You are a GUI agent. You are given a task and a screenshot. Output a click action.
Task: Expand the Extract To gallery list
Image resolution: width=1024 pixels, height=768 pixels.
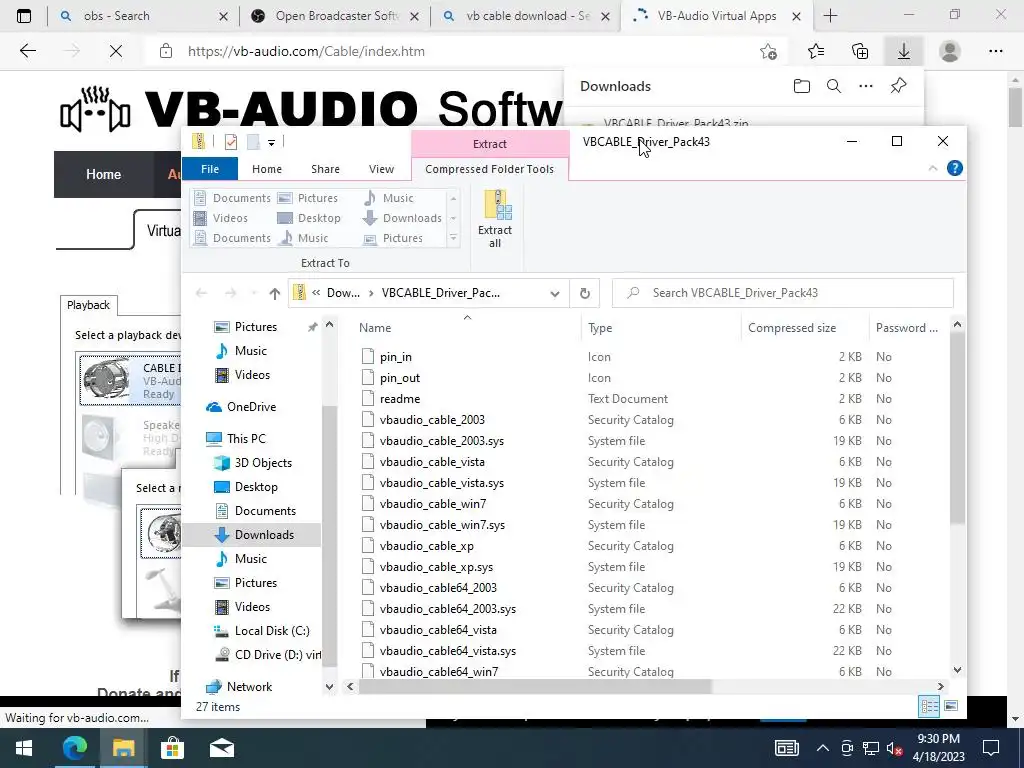click(453, 238)
